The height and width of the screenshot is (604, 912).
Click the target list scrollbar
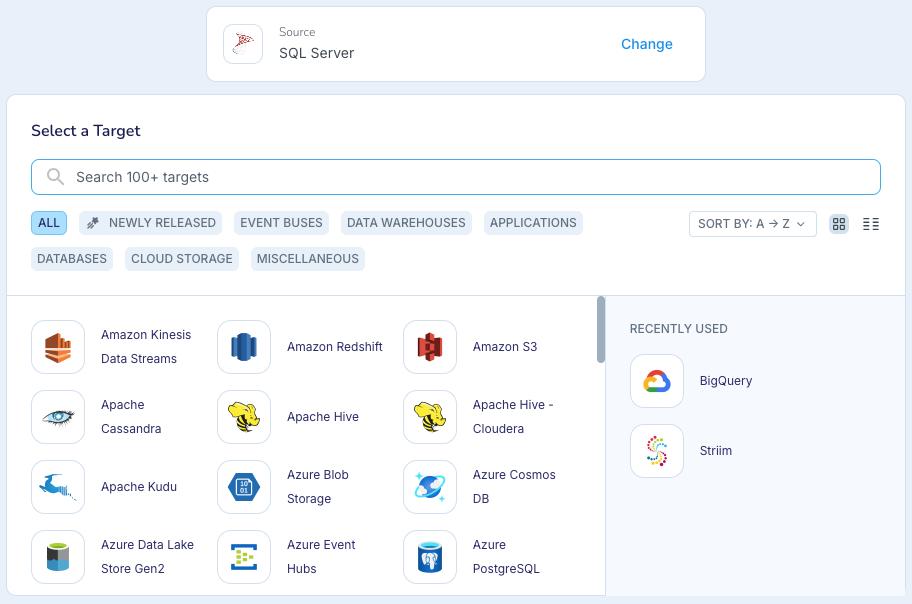tap(601, 330)
